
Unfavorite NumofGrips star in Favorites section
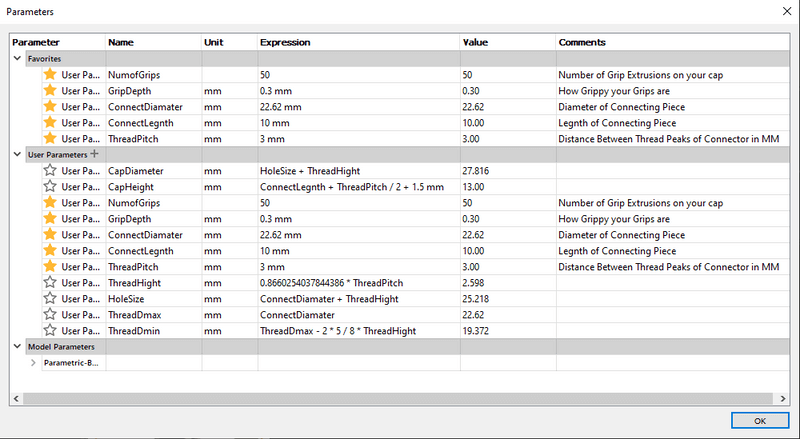click(49, 75)
